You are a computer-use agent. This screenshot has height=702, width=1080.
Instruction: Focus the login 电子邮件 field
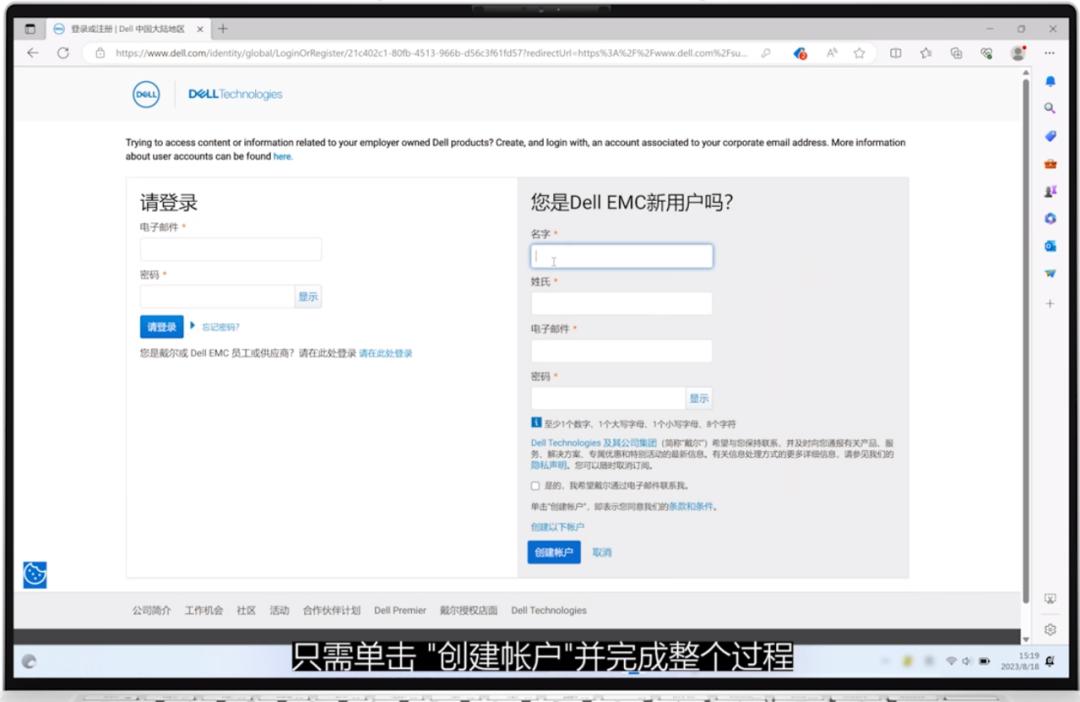pos(230,249)
